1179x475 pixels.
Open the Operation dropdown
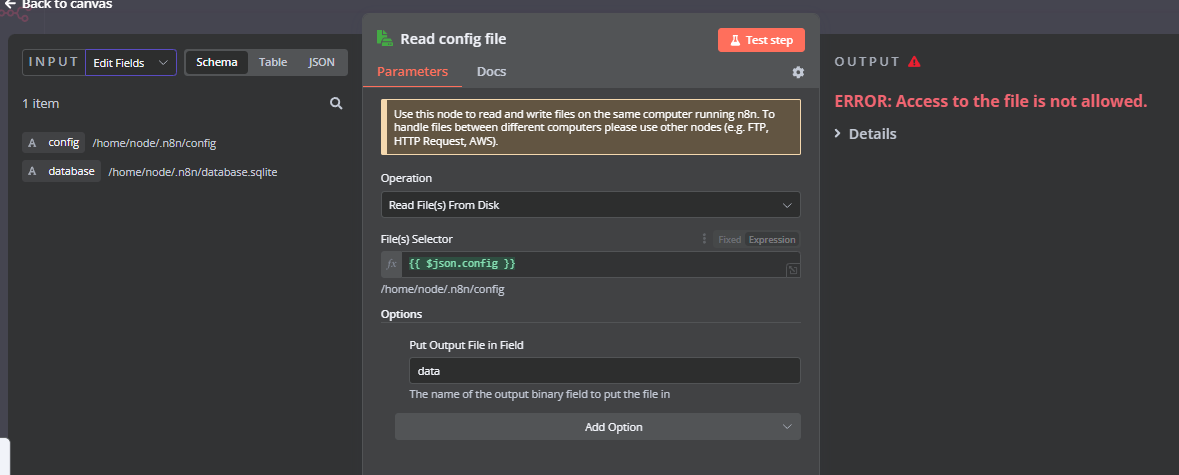click(590, 205)
